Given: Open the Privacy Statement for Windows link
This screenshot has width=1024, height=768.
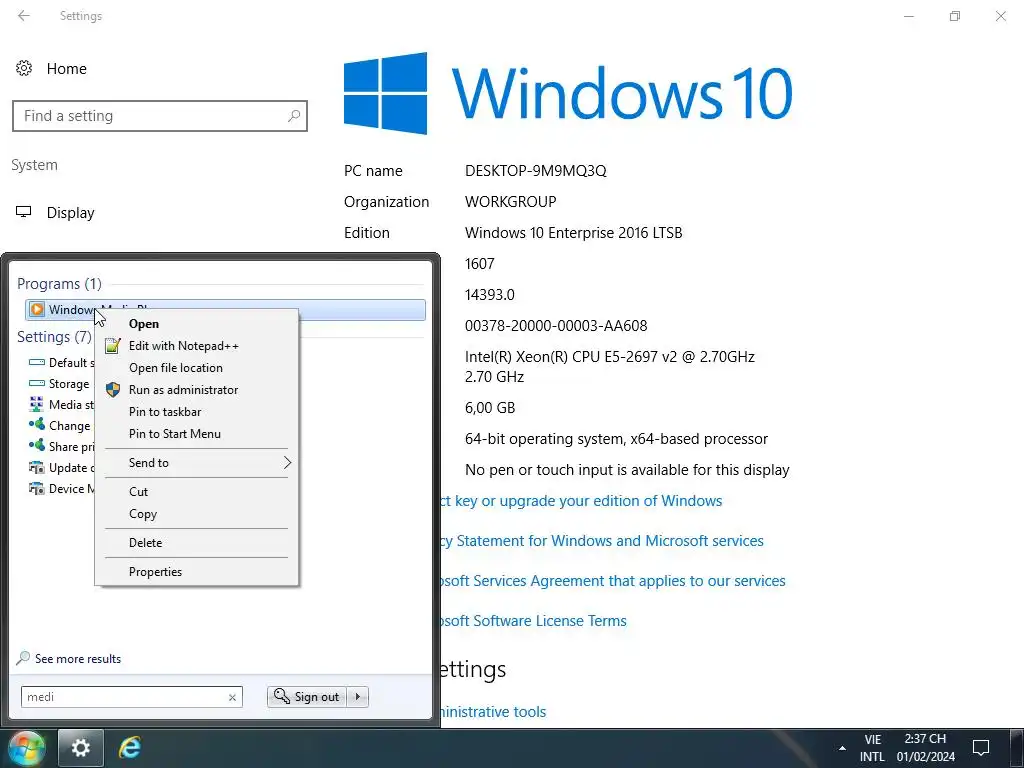Looking at the screenshot, I should tap(602, 541).
